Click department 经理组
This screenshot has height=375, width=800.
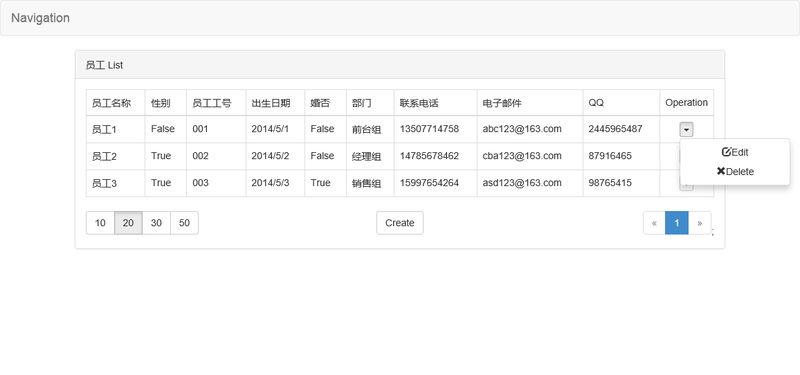[x=366, y=157]
